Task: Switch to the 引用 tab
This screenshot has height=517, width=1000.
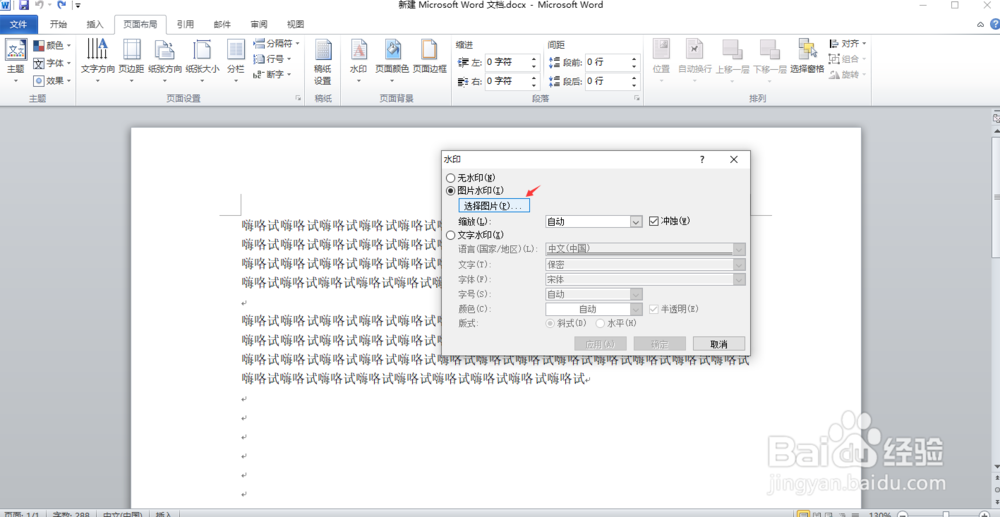Action: click(x=186, y=25)
